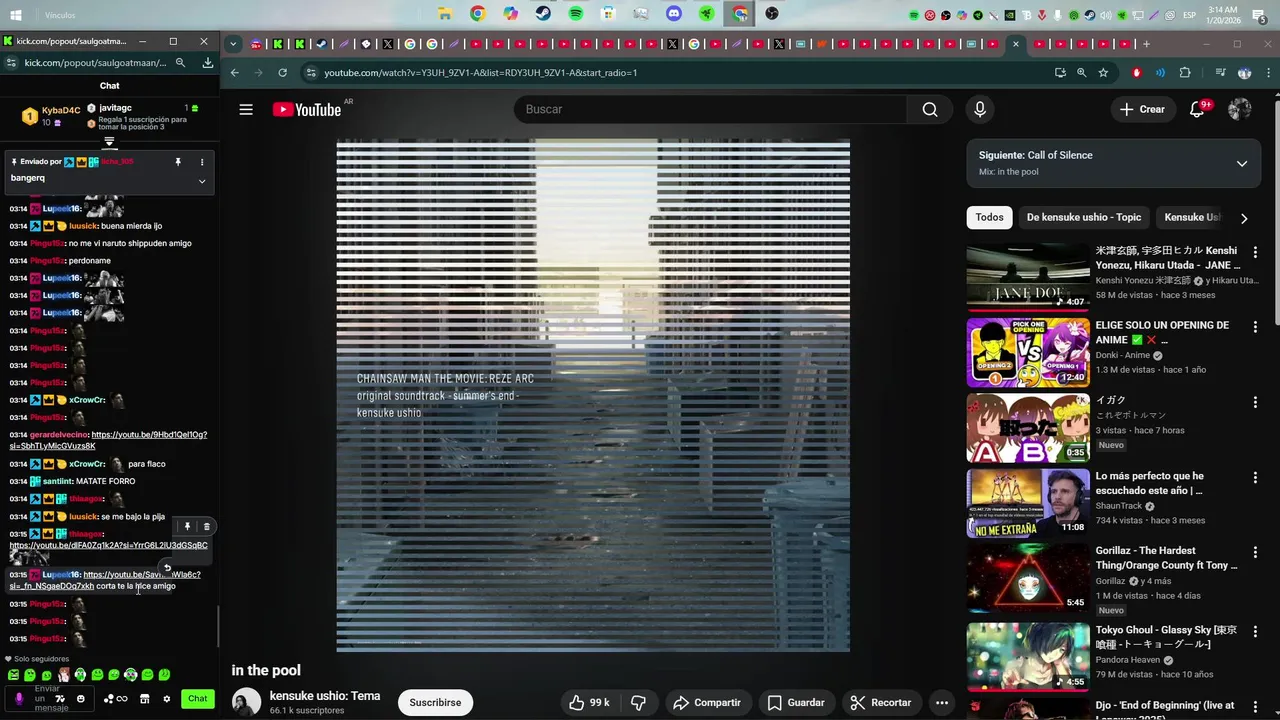
Task: Open the YouTube hamburger guide menu
Action: (x=246, y=110)
